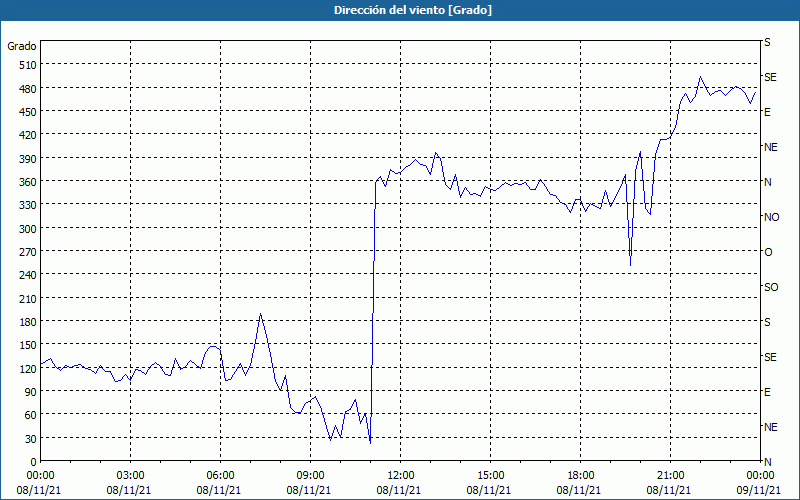Viewport: 800px width, 500px height.
Task: Select the "O" compass label
Action: 768,252
